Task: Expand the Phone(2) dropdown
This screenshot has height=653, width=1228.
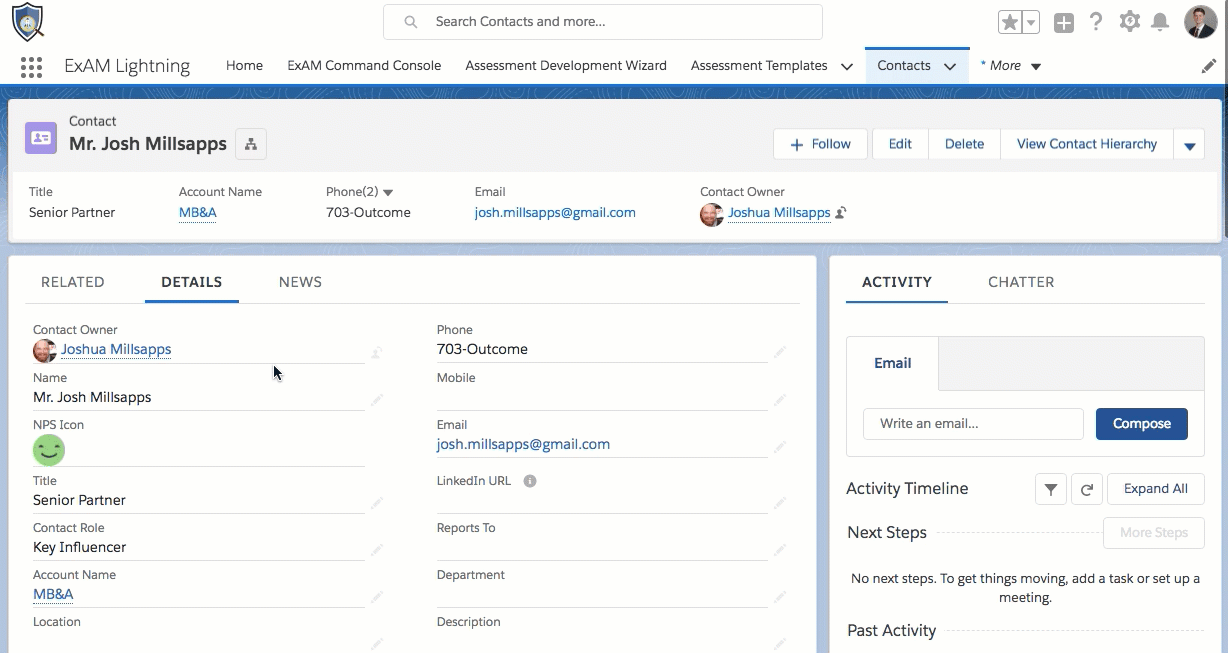Action: [388, 192]
